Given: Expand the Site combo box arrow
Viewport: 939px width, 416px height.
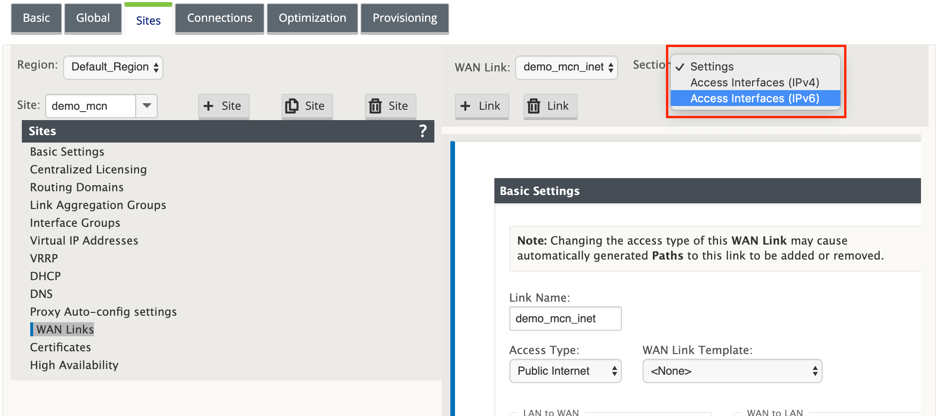Looking at the screenshot, I should [x=147, y=106].
